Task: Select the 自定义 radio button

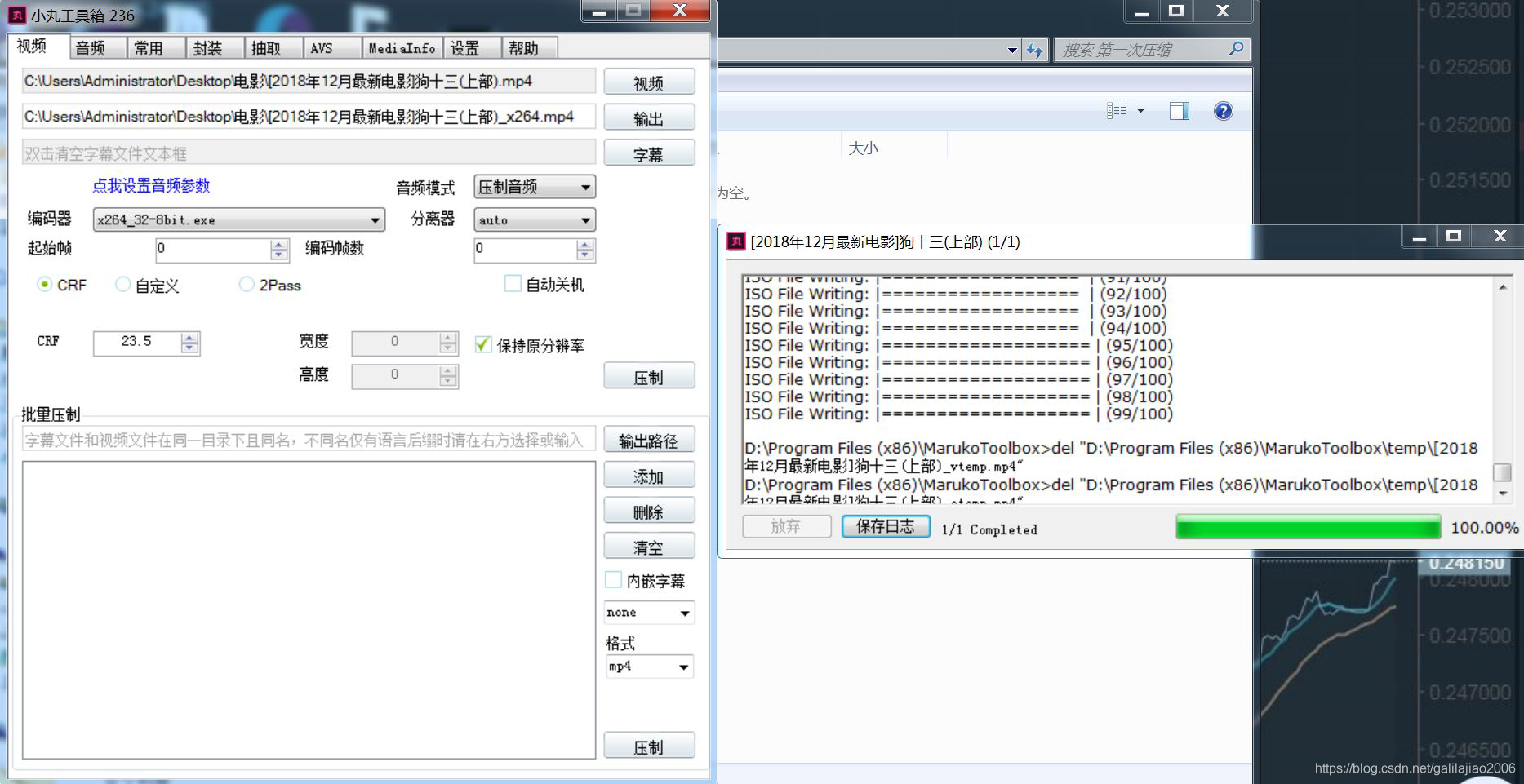Action: tap(122, 284)
